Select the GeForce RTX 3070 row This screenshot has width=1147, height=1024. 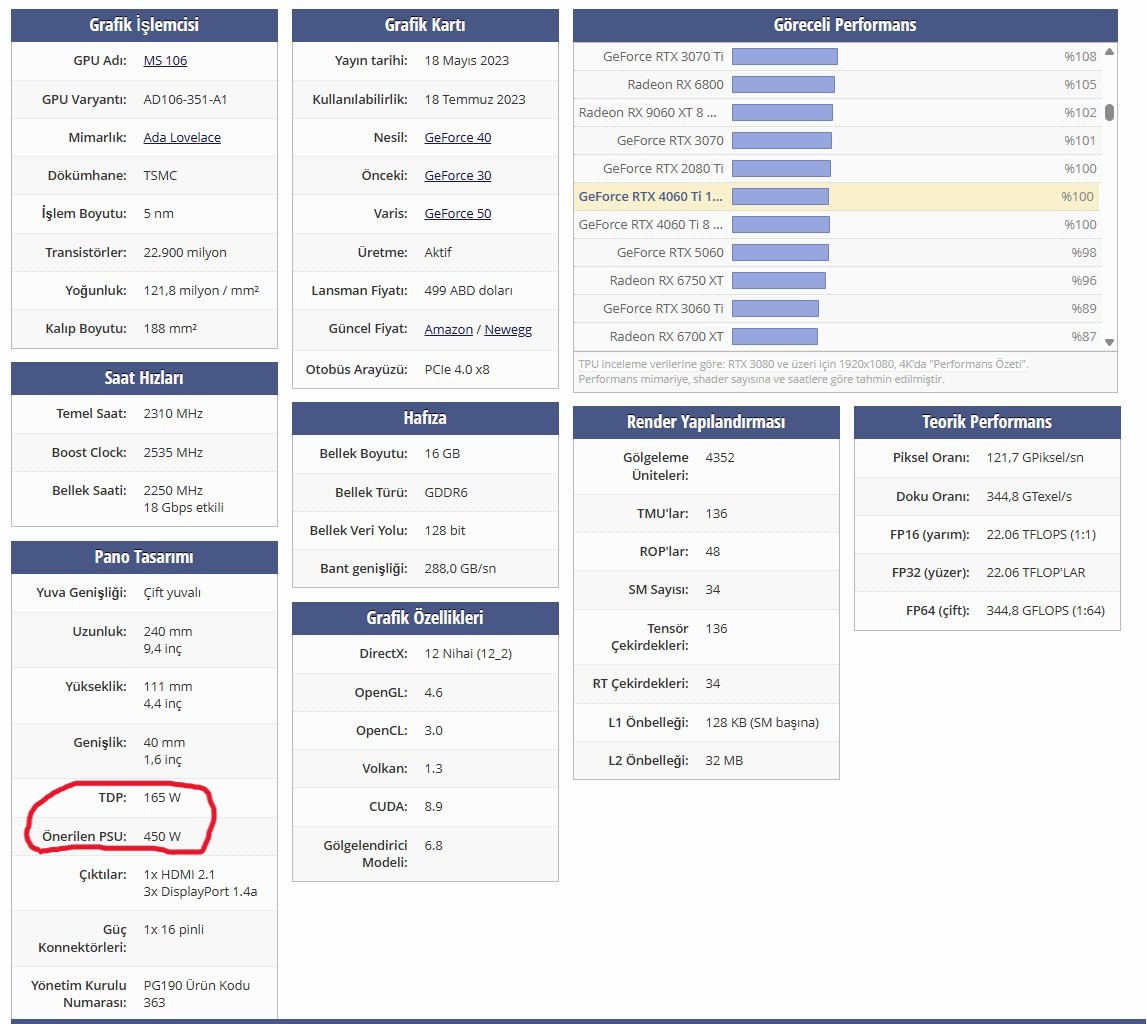tap(836, 140)
